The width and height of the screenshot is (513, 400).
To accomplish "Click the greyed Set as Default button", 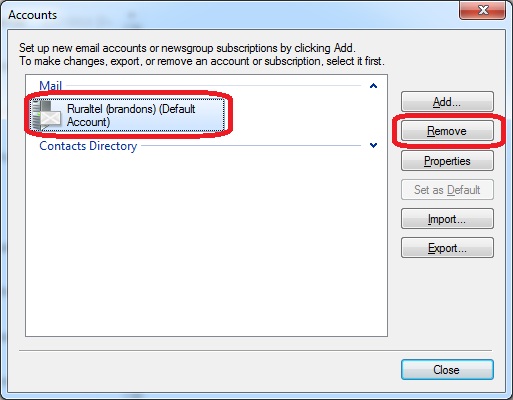I will (x=447, y=190).
